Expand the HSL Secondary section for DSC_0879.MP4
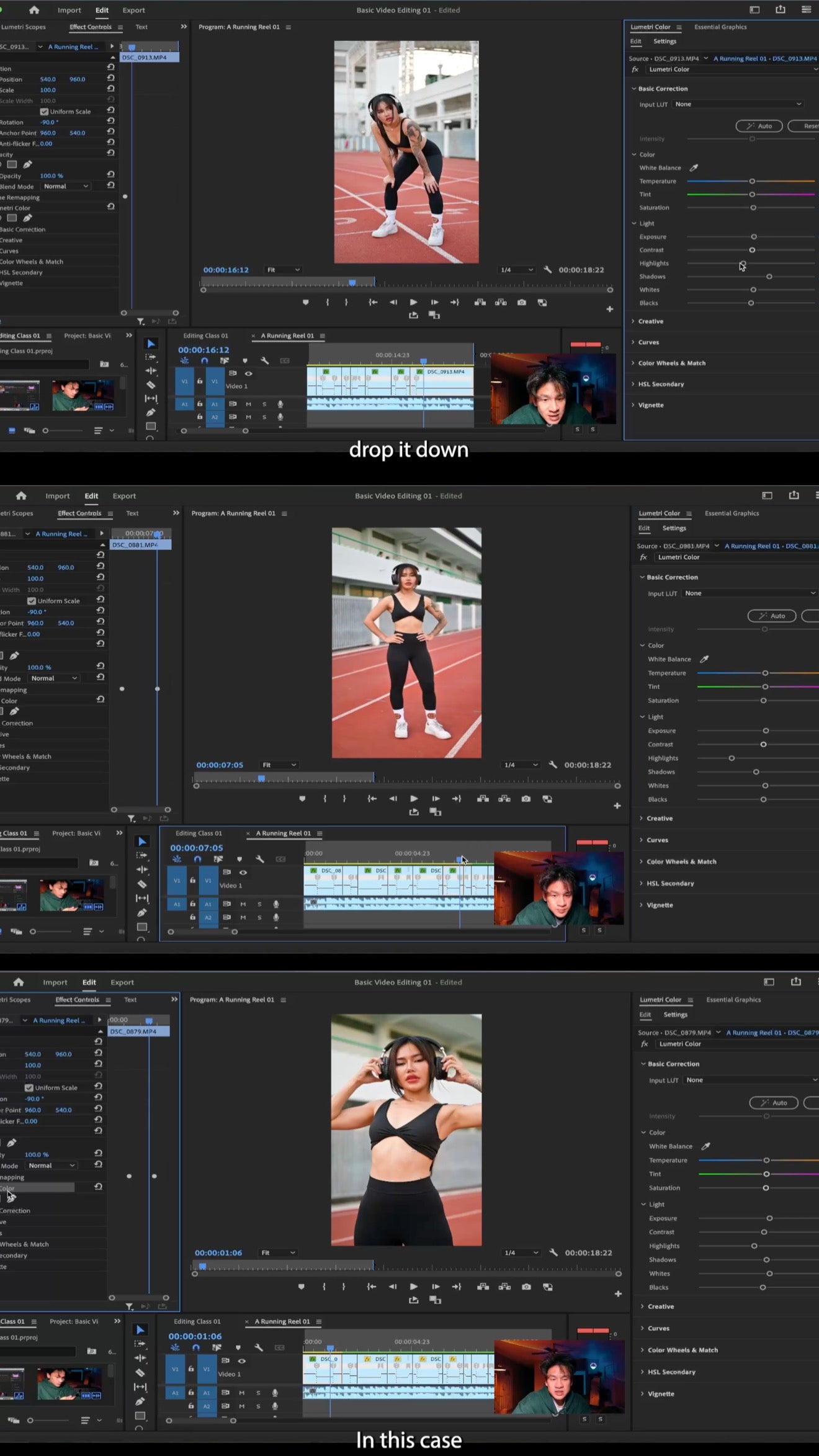819x1456 pixels. [671, 1372]
